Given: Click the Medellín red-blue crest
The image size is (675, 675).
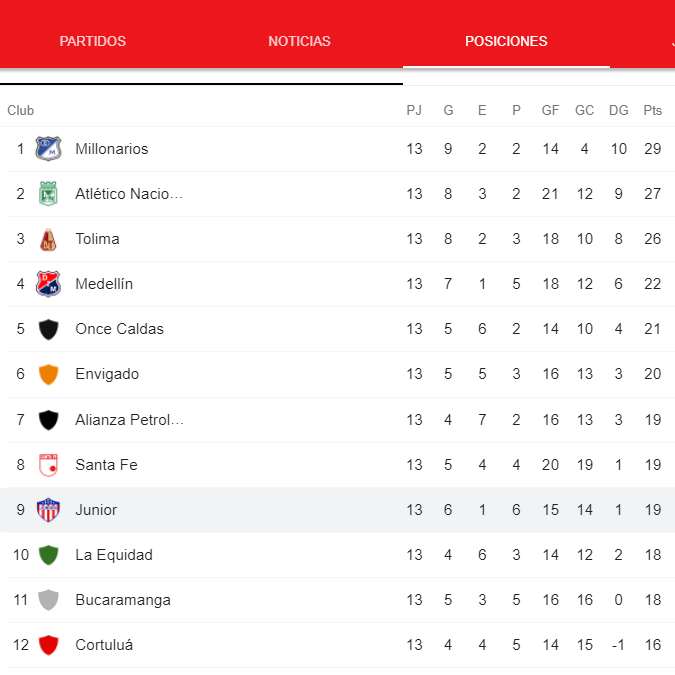Looking at the screenshot, I should point(48,284).
